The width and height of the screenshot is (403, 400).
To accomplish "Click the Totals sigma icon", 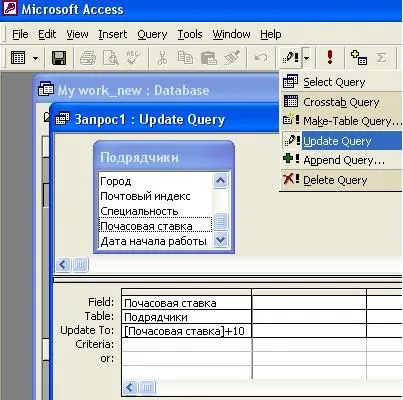I will pos(381,58).
